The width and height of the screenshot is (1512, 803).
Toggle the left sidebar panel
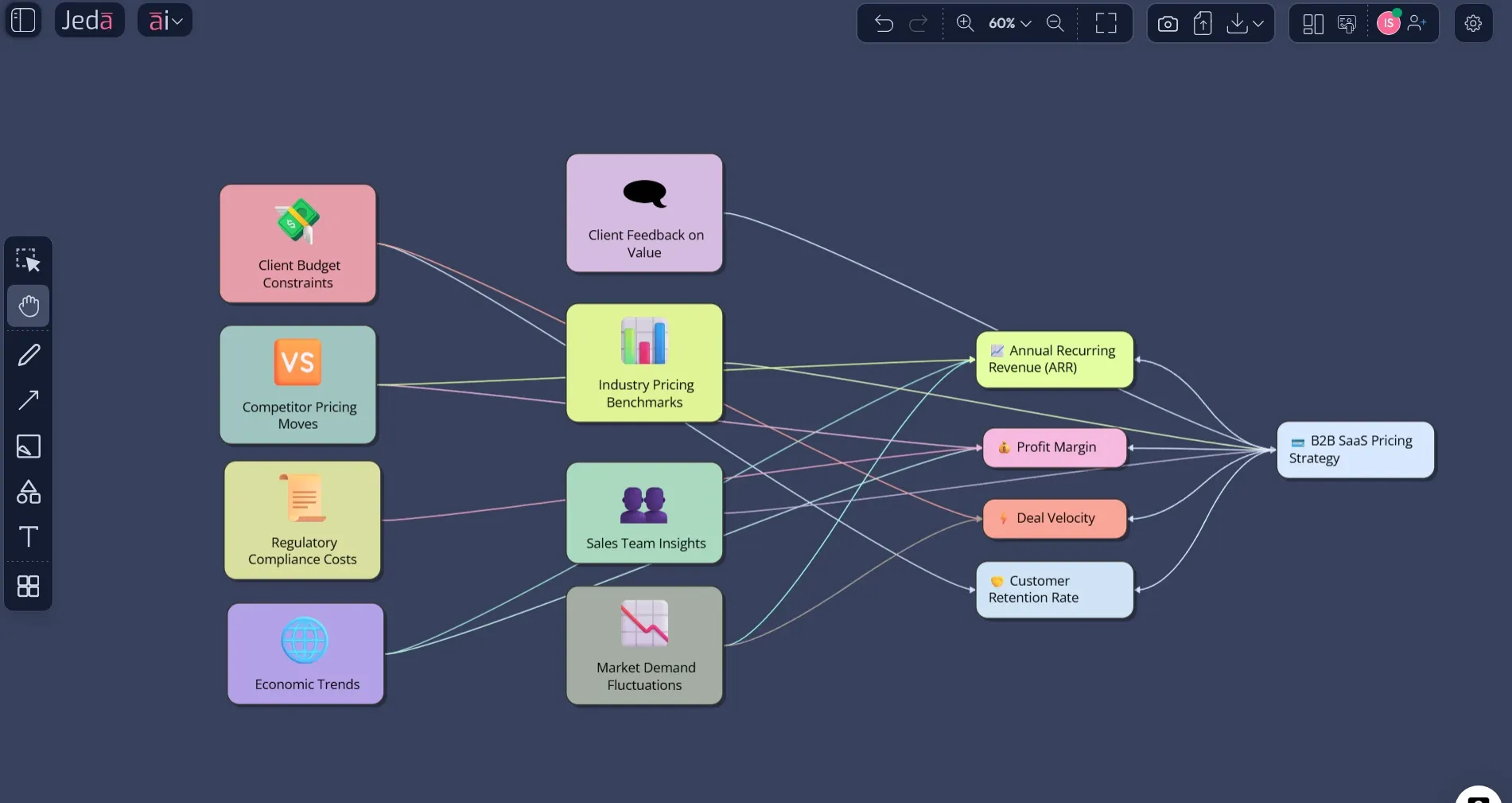pos(22,21)
